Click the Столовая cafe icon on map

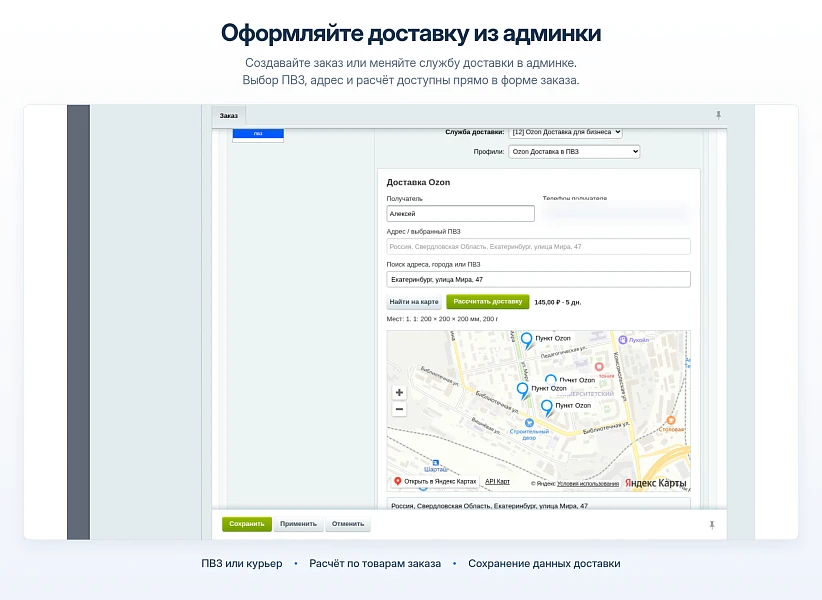pyautogui.click(x=670, y=420)
